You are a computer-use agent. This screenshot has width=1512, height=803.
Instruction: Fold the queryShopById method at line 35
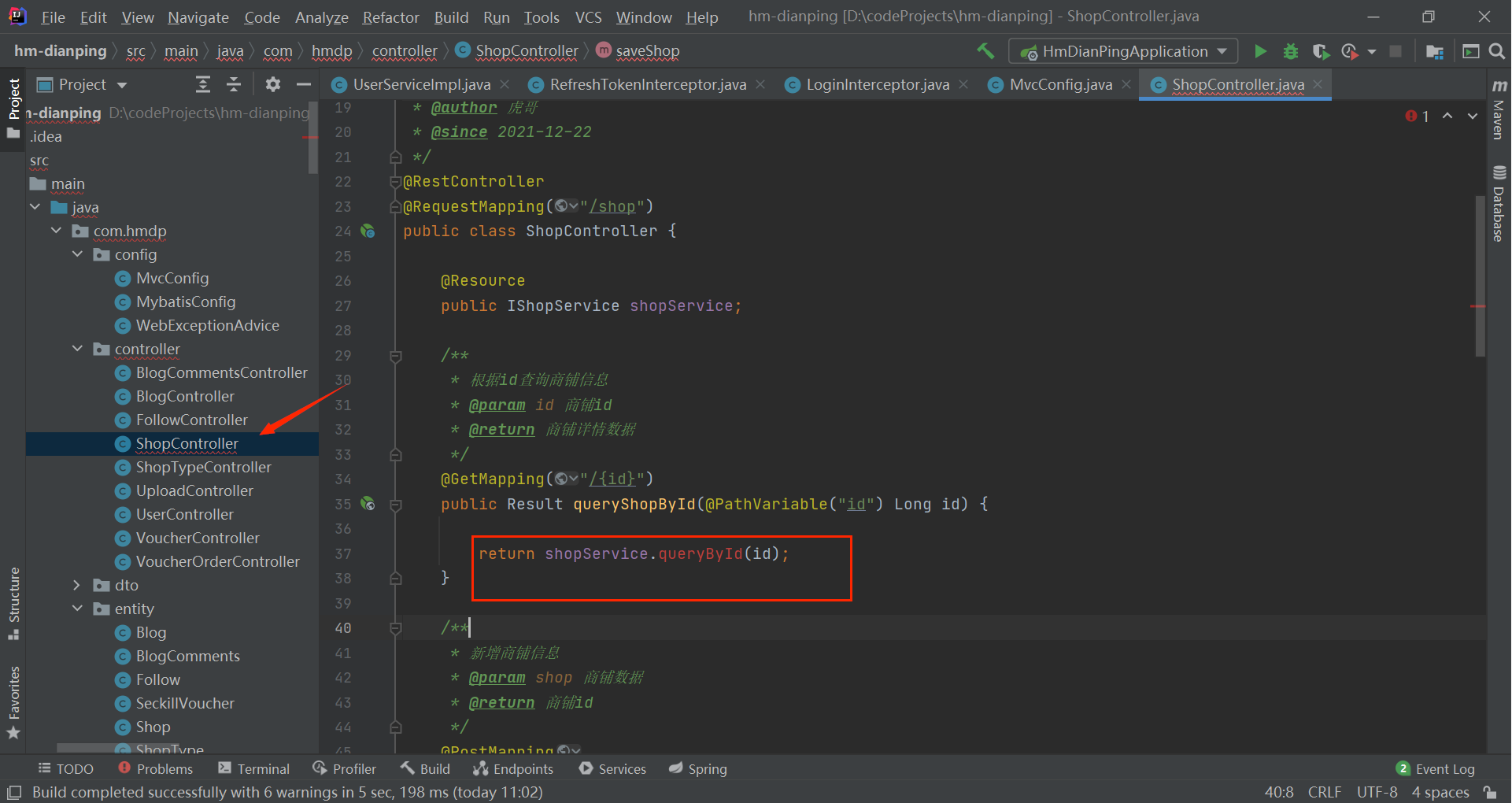pos(396,505)
